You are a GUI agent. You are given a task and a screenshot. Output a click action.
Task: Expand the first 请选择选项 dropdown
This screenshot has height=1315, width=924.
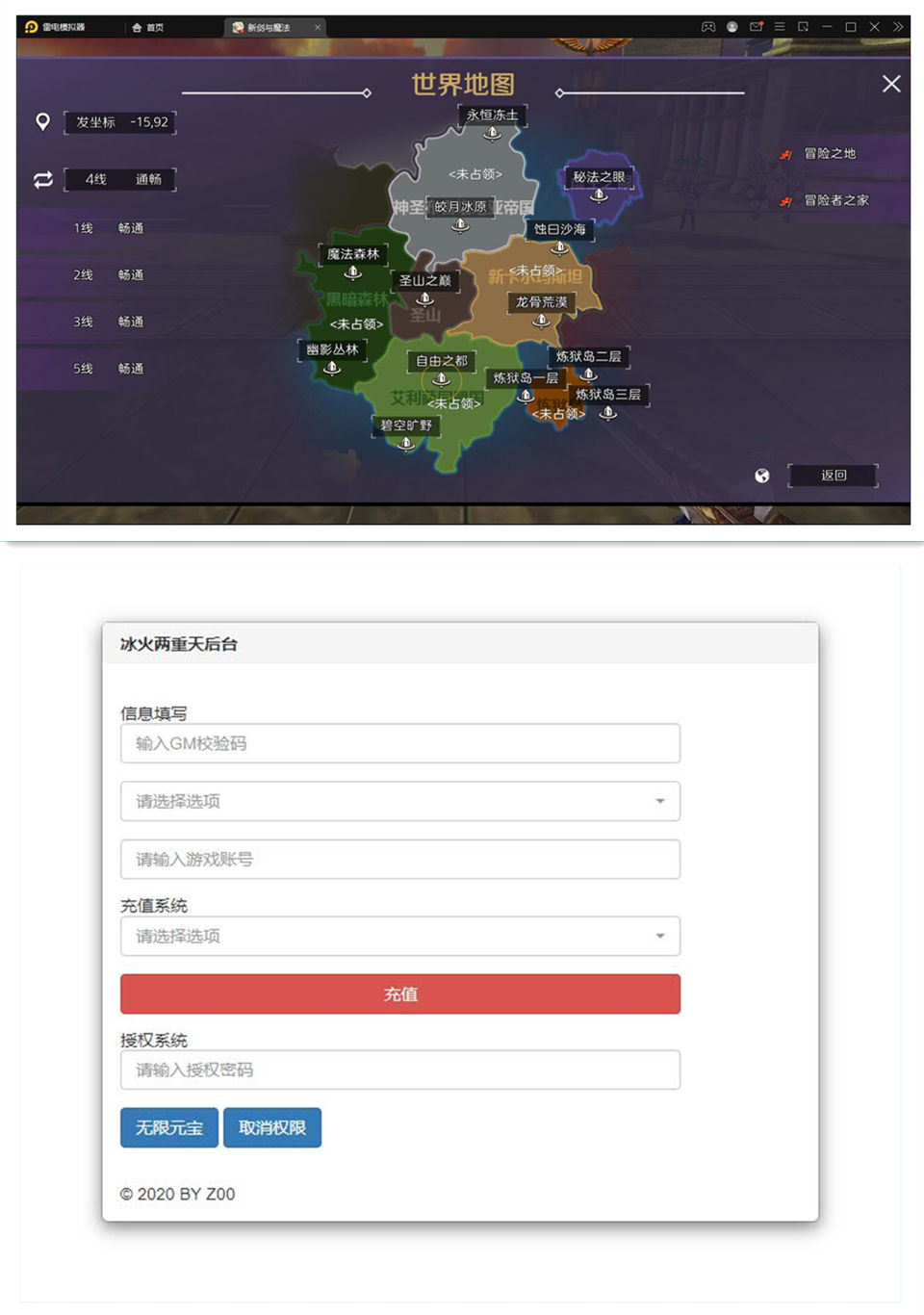click(399, 801)
